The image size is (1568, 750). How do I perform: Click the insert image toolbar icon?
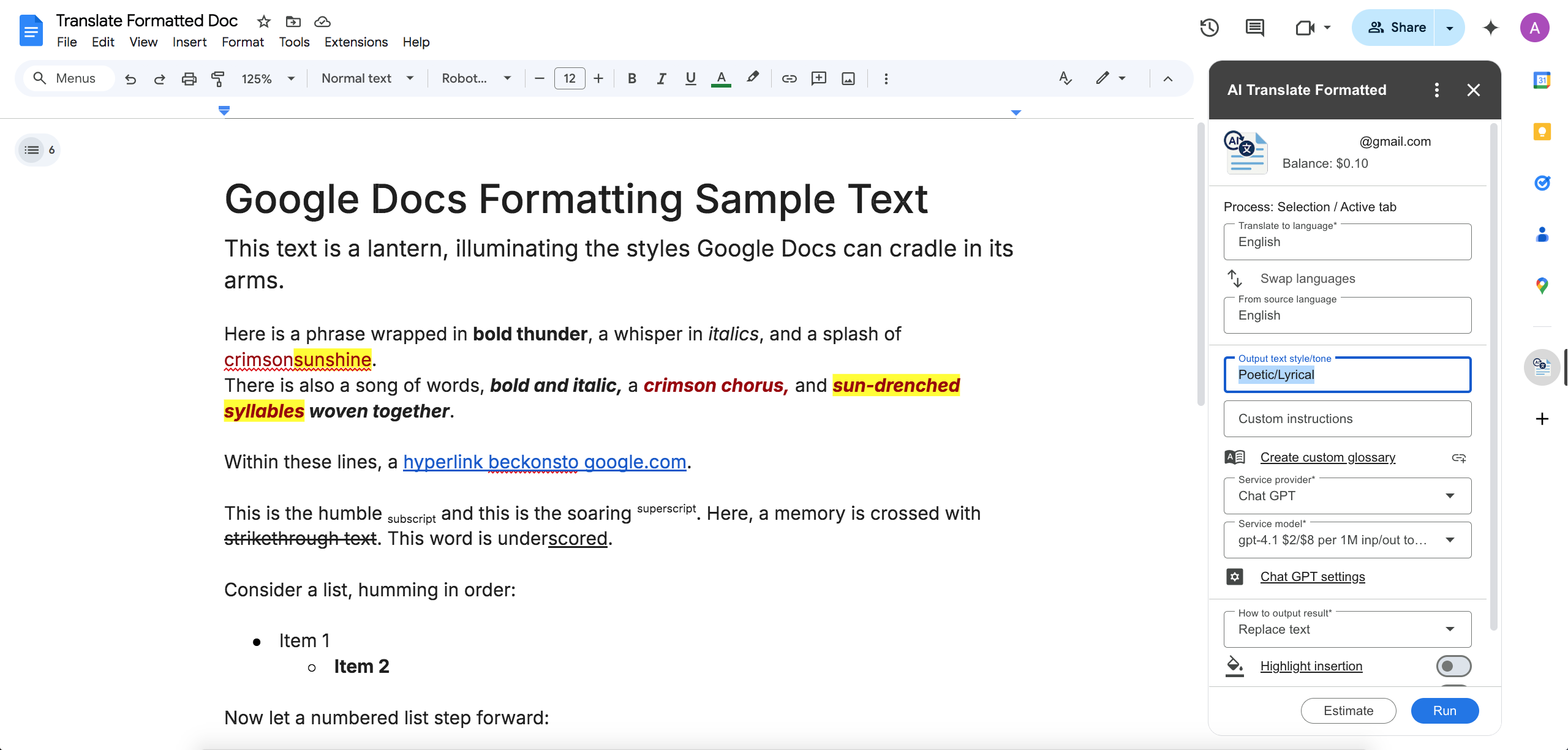tap(848, 78)
